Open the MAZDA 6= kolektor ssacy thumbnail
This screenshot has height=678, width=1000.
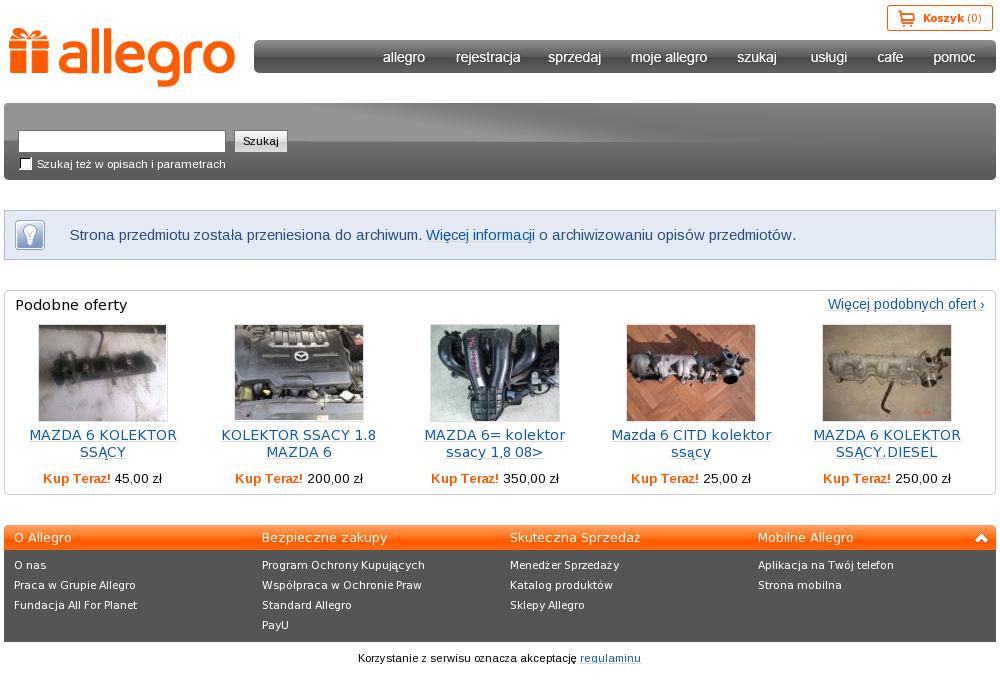coord(495,372)
